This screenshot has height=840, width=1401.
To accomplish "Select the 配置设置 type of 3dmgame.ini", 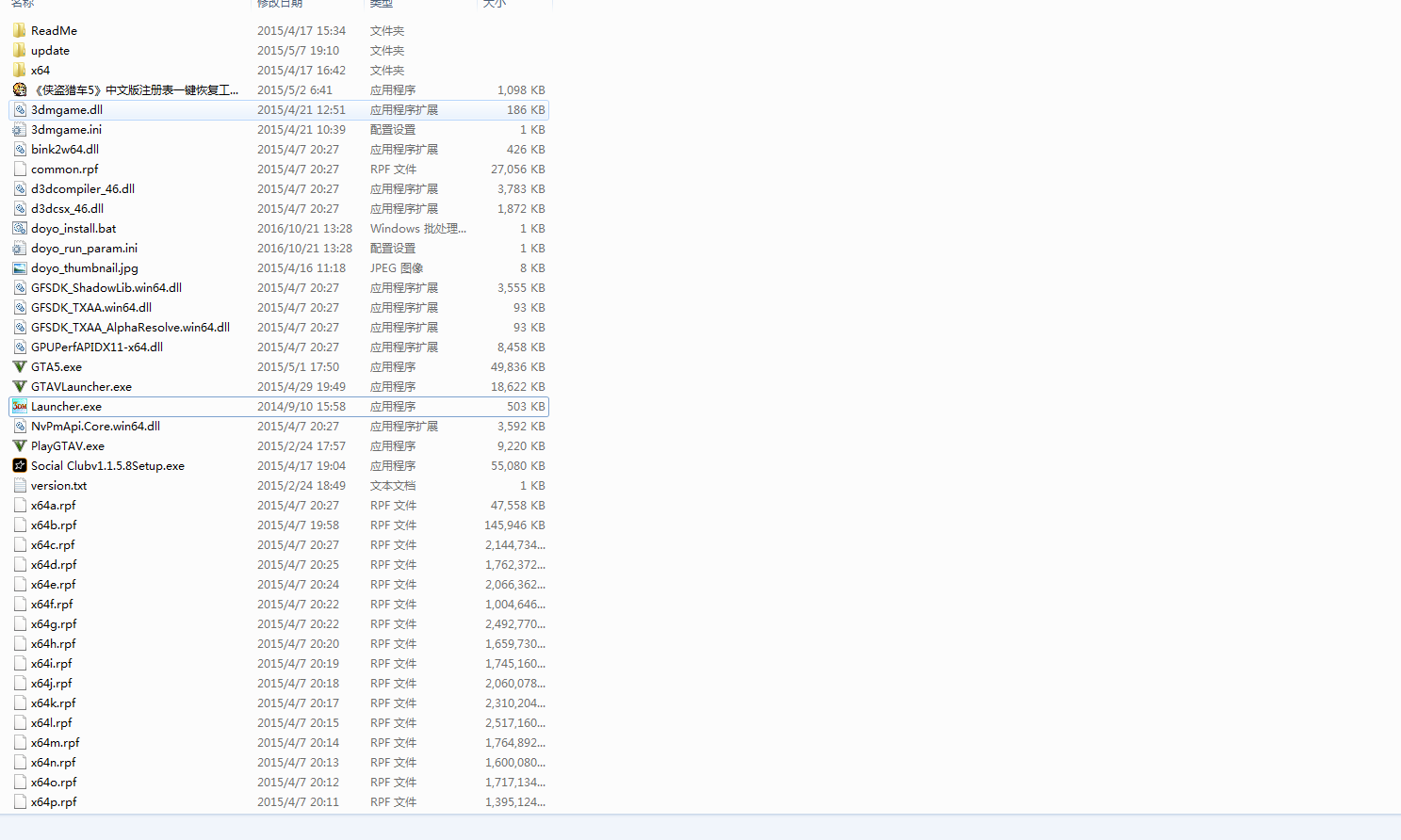I will pos(393,129).
